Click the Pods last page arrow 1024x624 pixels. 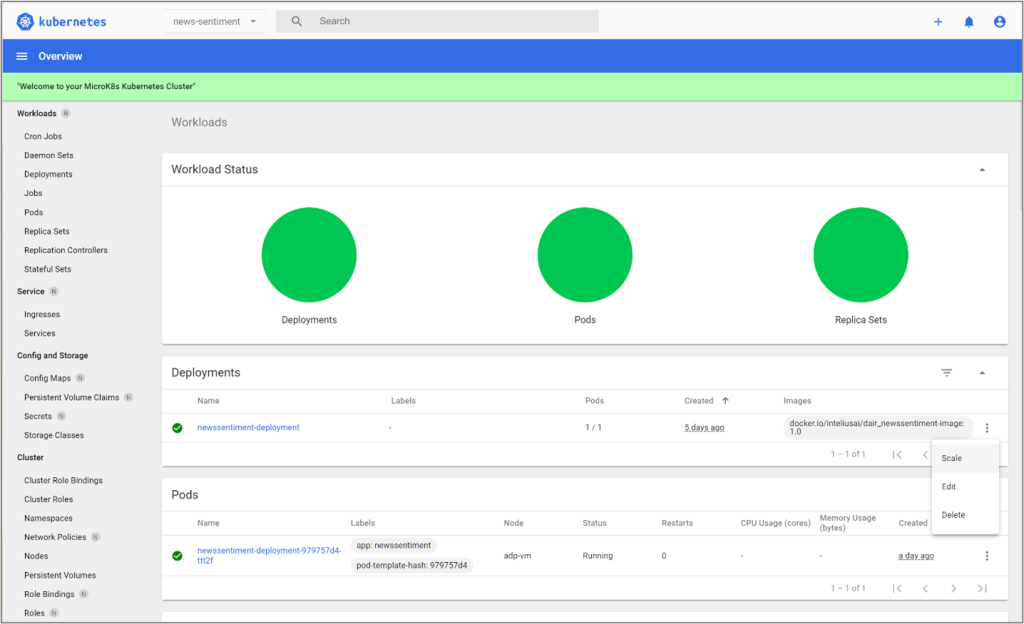coord(982,588)
